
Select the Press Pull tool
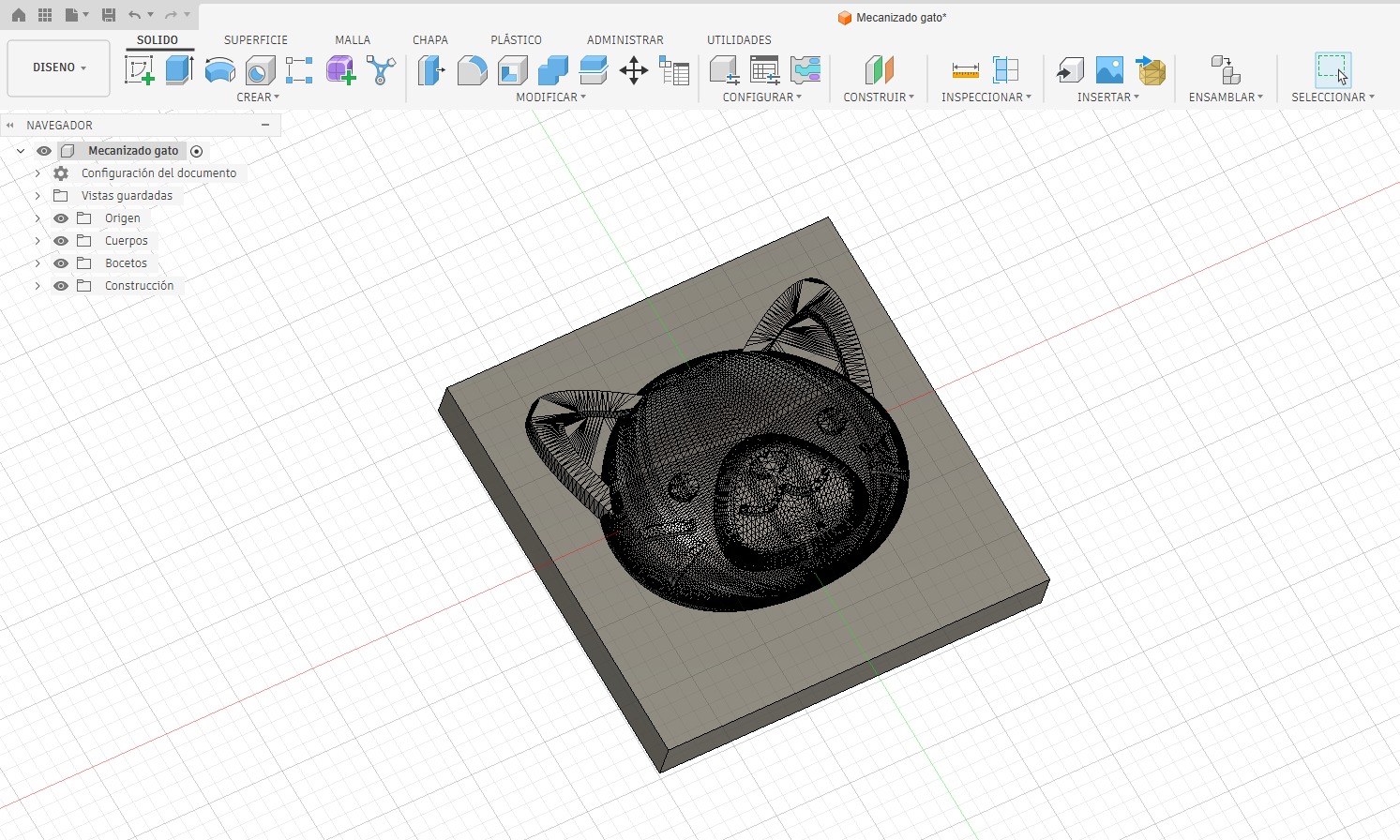click(431, 70)
